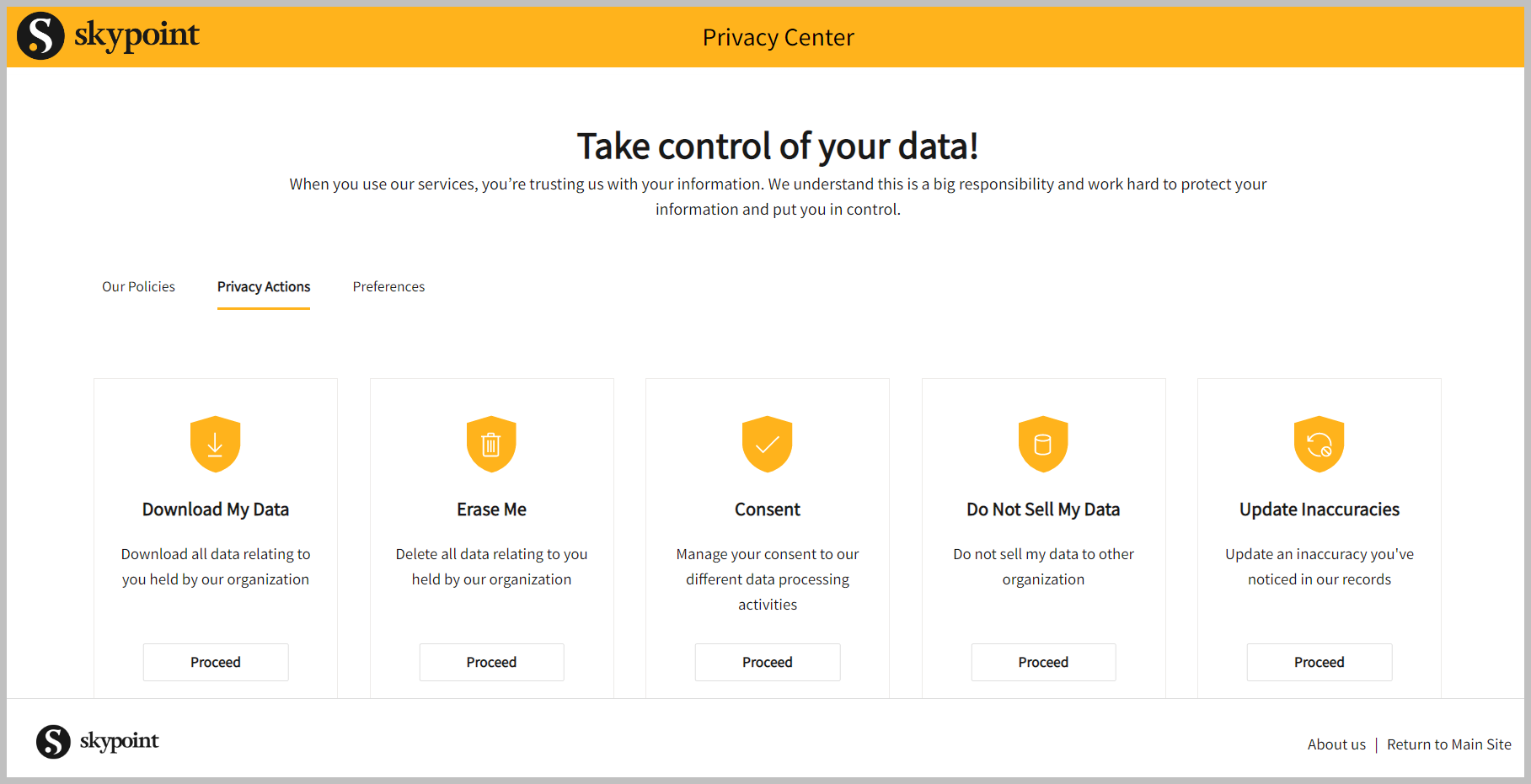1531x784 pixels.
Task: Click the Erase Me trash shield icon
Action: [491, 444]
